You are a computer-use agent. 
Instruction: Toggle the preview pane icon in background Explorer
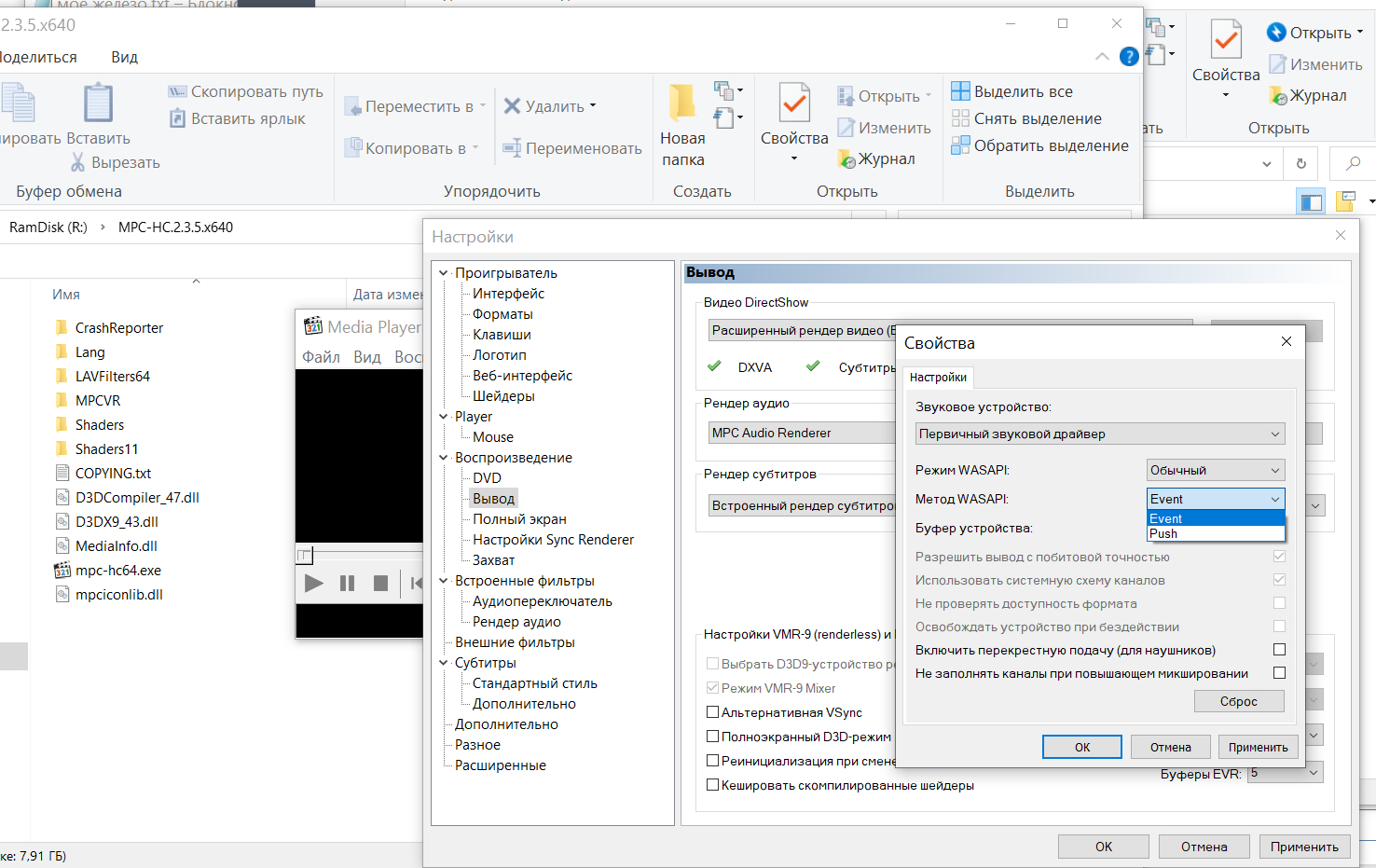tap(1312, 201)
